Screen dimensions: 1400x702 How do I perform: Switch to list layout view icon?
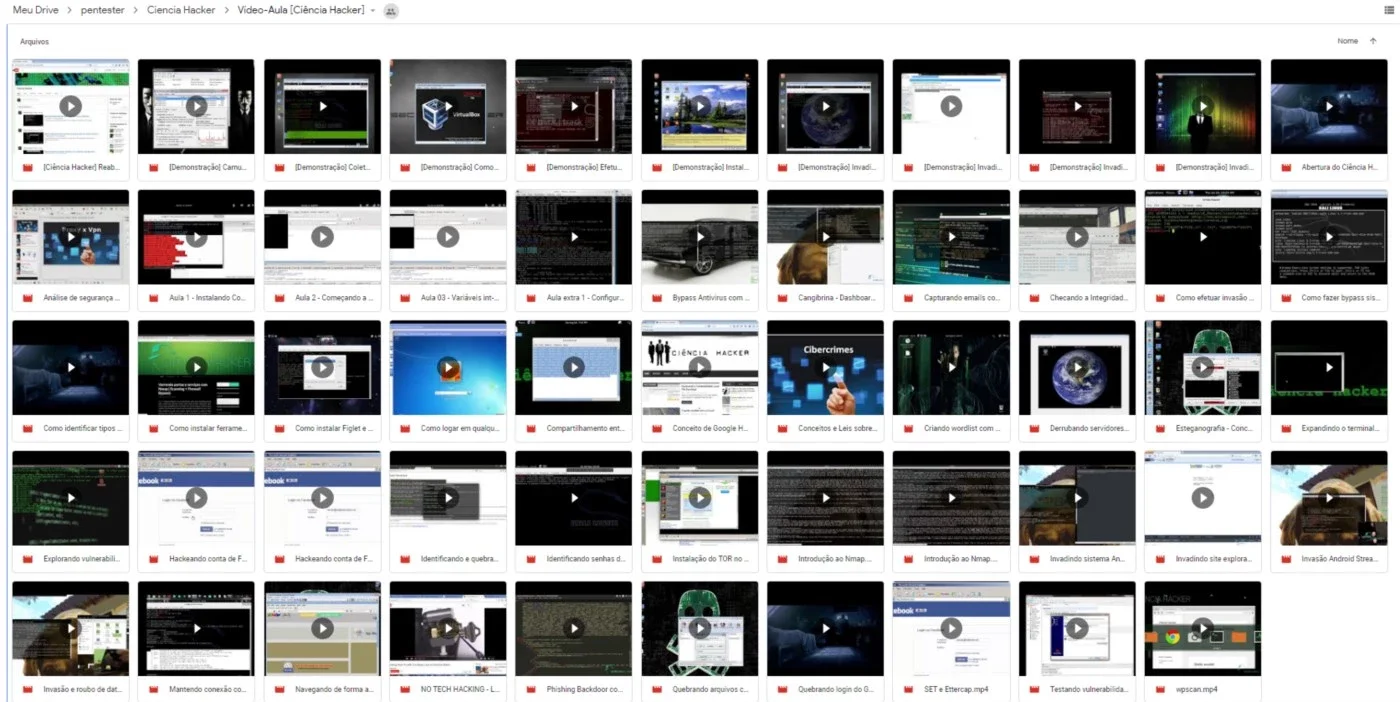[x=1388, y=10]
